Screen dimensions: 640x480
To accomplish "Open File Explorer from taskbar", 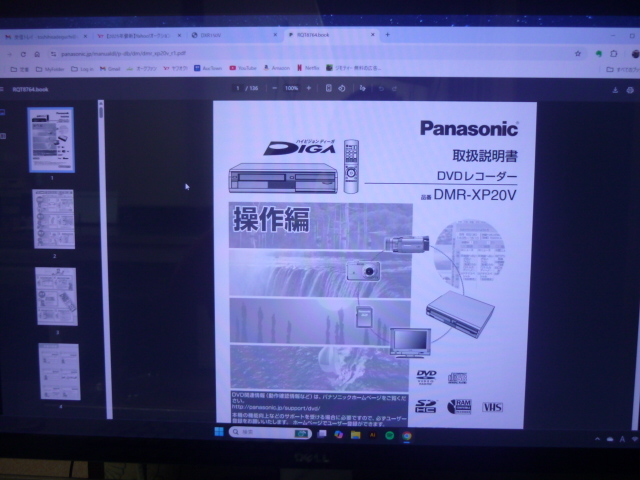I will tap(356, 435).
